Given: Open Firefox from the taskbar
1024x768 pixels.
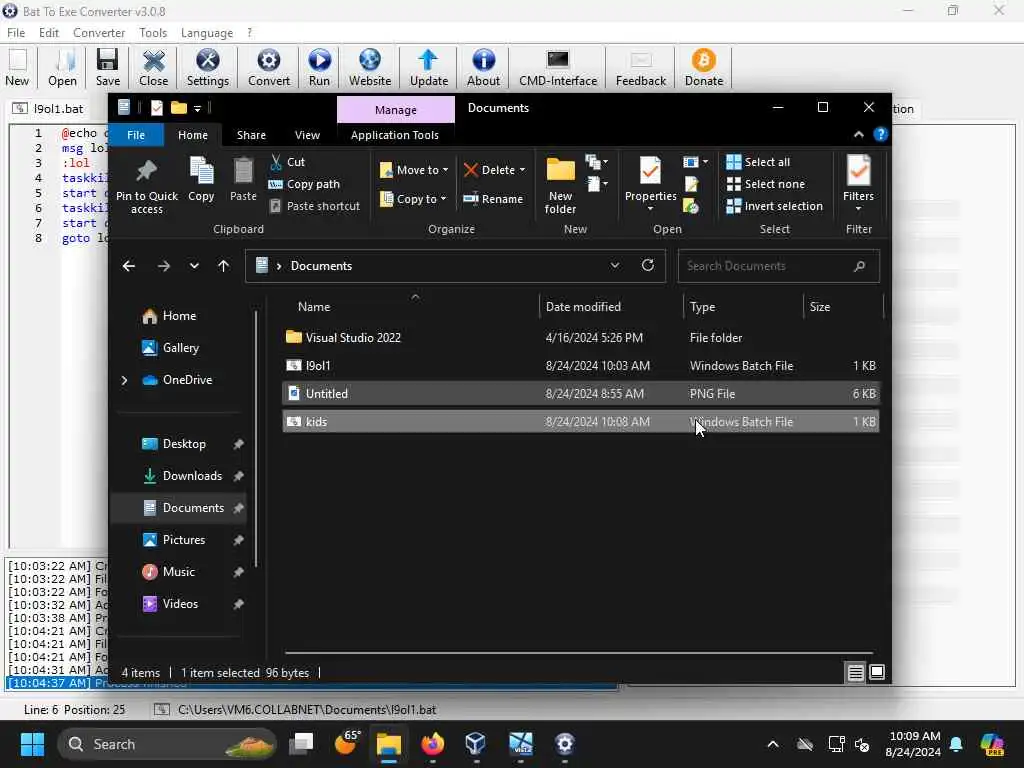Looking at the screenshot, I should 432,744.
